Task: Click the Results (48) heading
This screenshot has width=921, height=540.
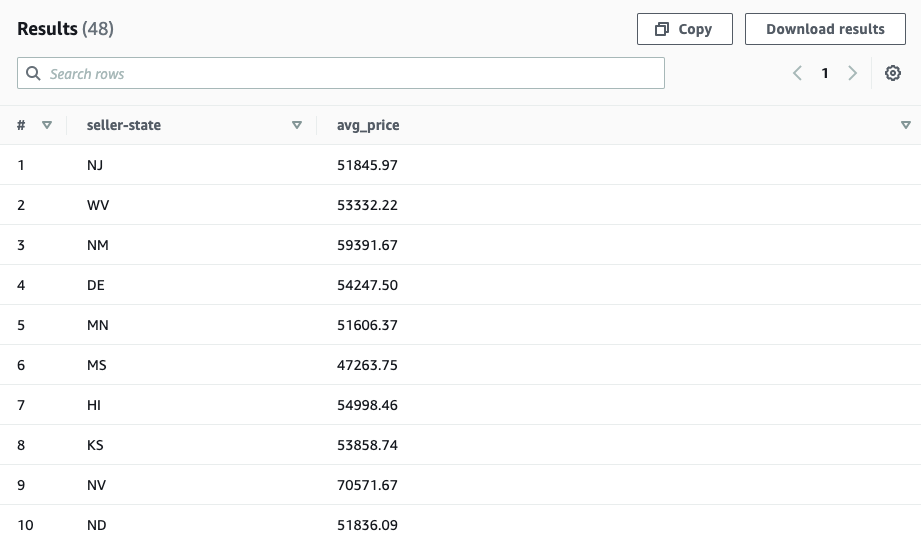Action: 65,29
